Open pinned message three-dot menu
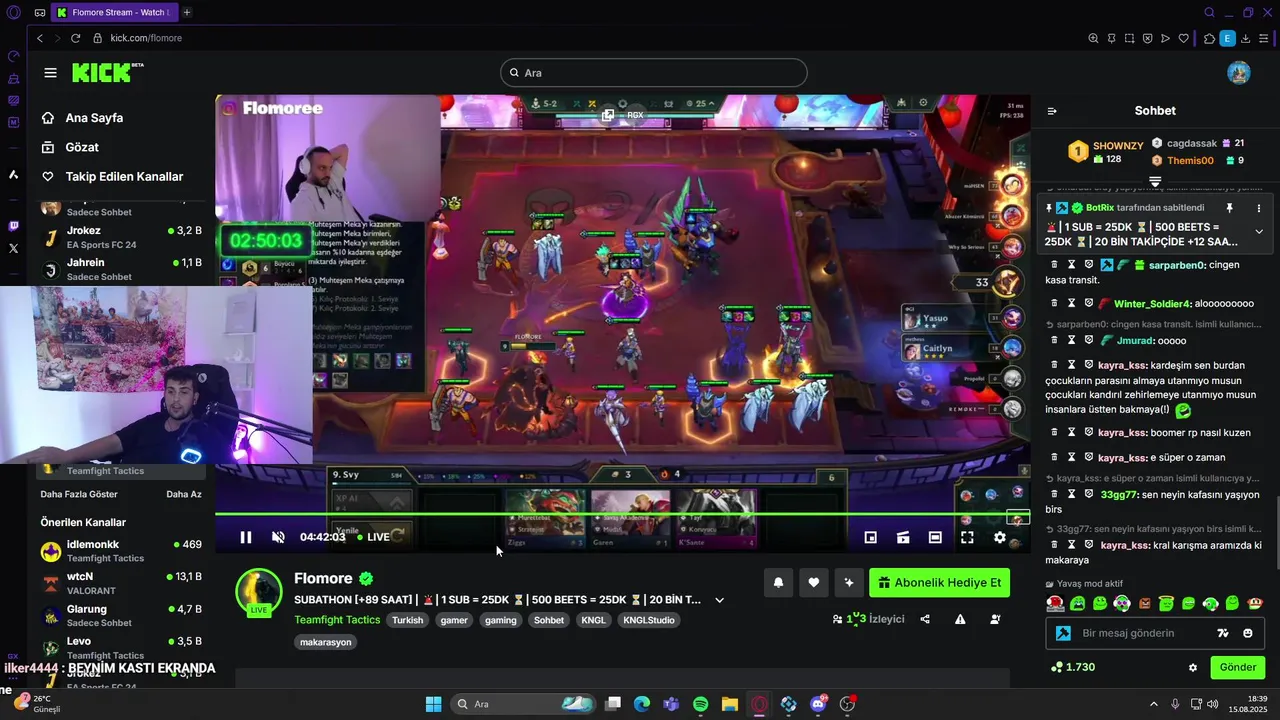 click(x=1257, y=208)
